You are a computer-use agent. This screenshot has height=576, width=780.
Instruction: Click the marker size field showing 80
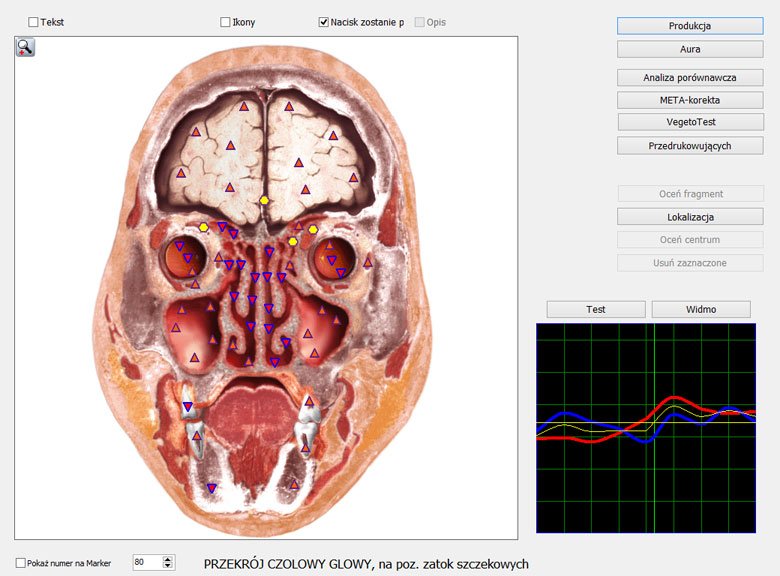coord(146,563)
